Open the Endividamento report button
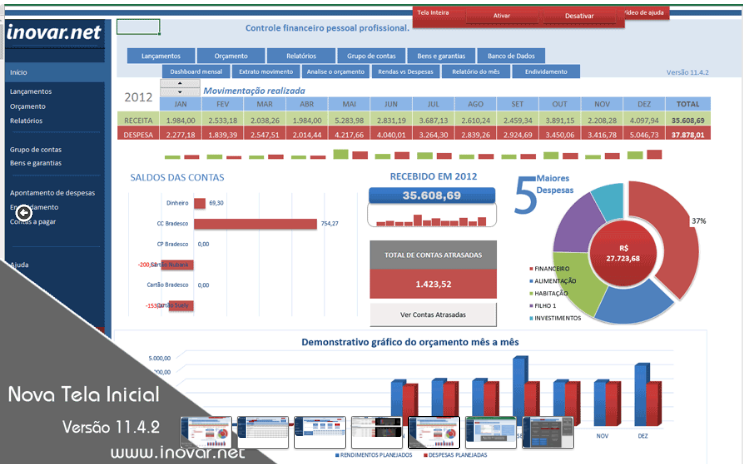The width and height of the screenshot is (743, 464). (x=546, y=72)
